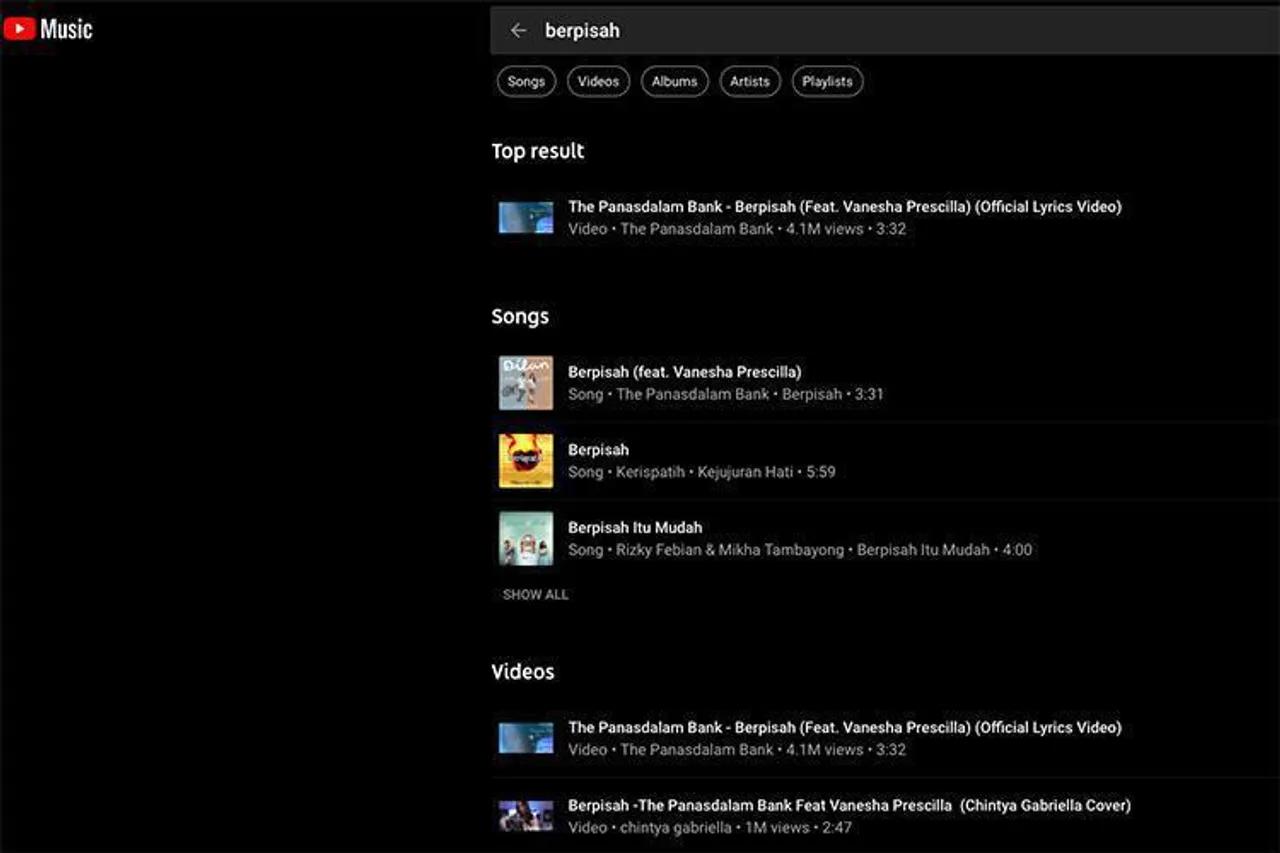Open album 'Berpisah' link beside 3:31
The image size is (1280, 853).
pos(812,394)
